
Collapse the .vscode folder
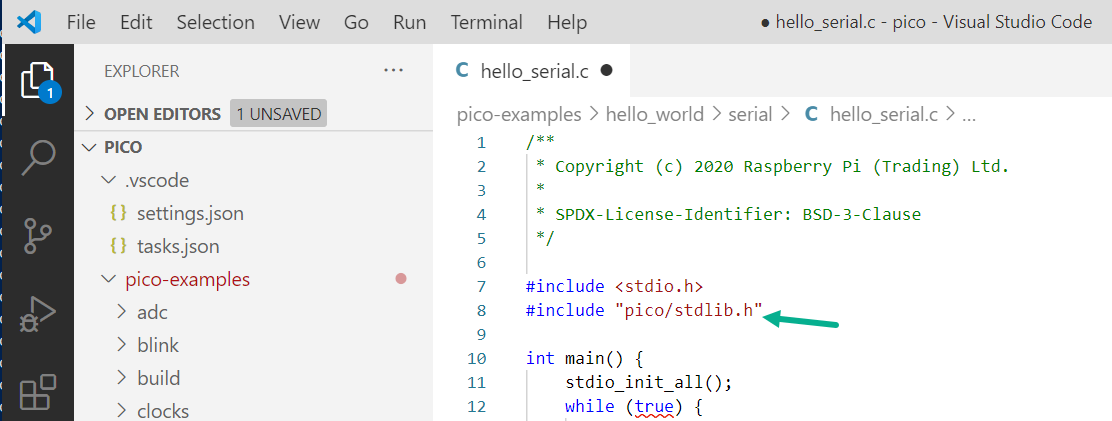(x=253, y=181)
